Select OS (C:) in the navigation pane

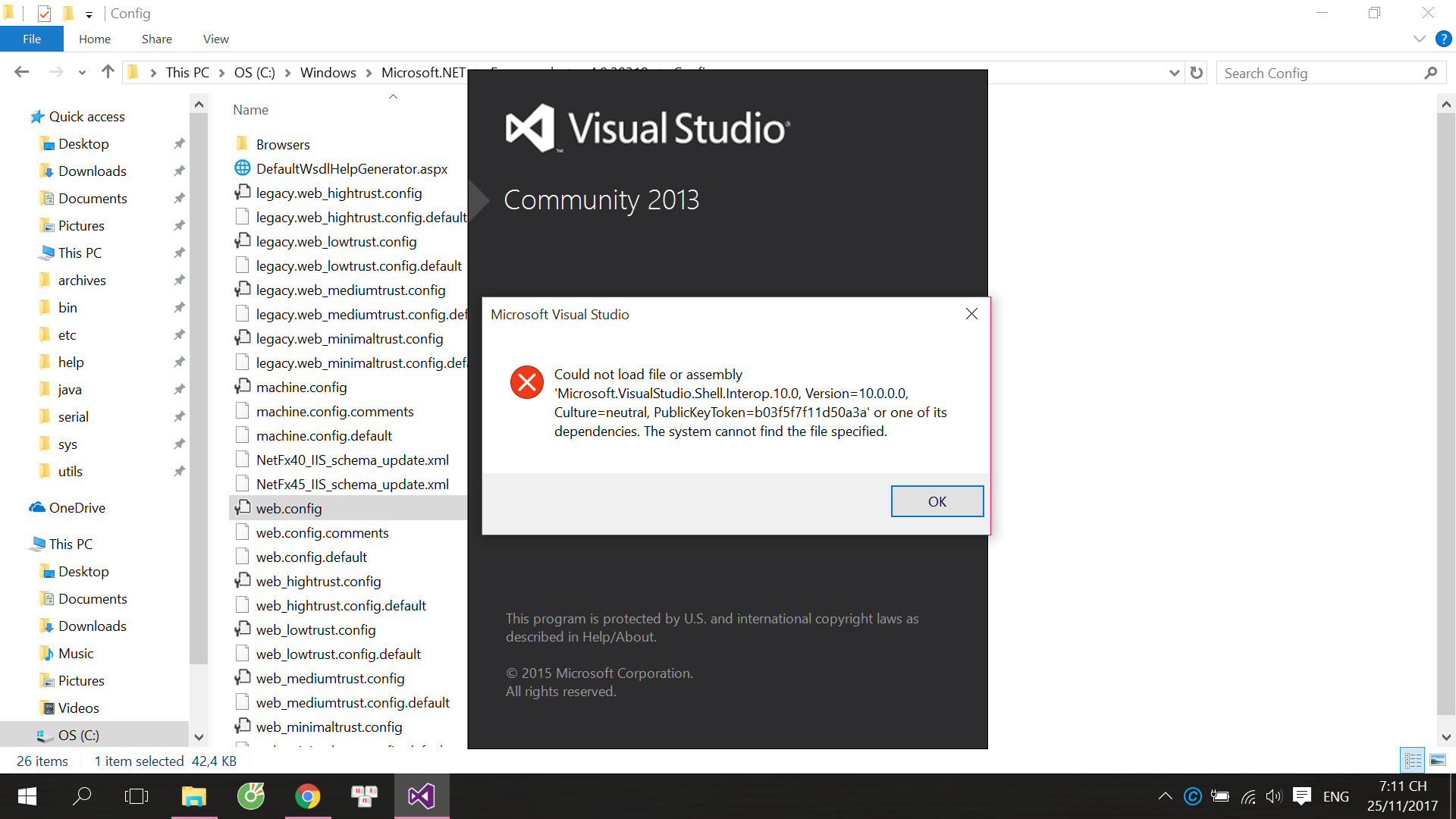tap(79, 735)
